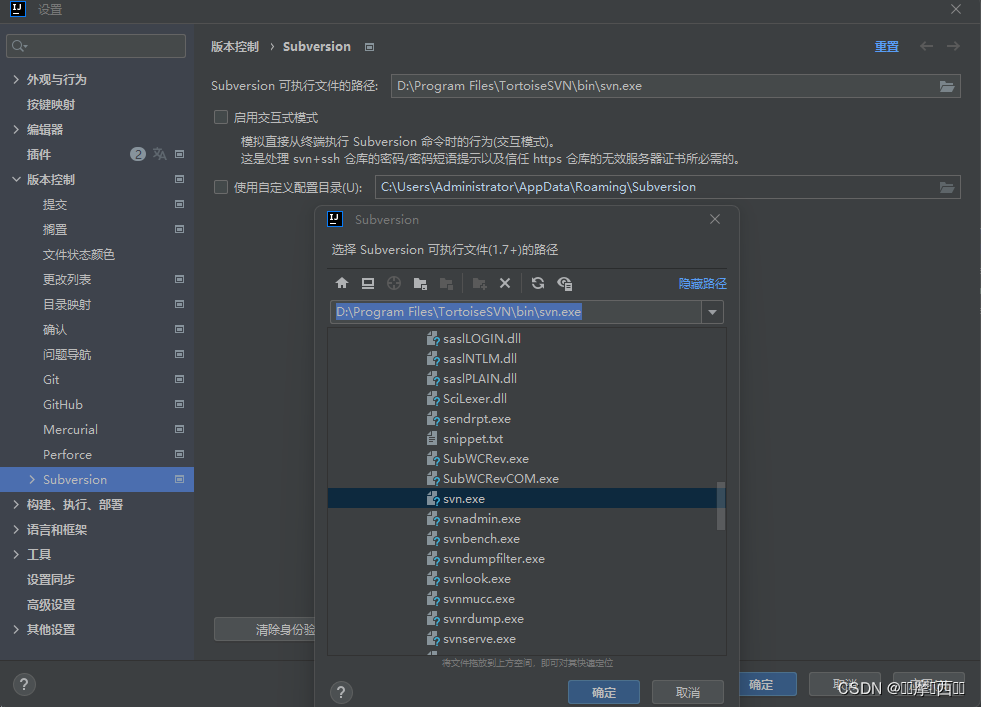981x707 pixels.
Task: Select 文件状态颜色 under version control
Action: click(x=79, y=255)
